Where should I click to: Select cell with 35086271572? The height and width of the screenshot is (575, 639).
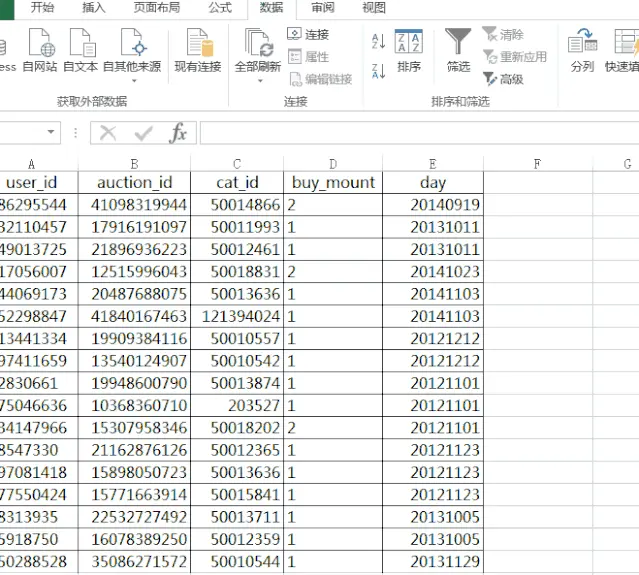coord(134,562)
